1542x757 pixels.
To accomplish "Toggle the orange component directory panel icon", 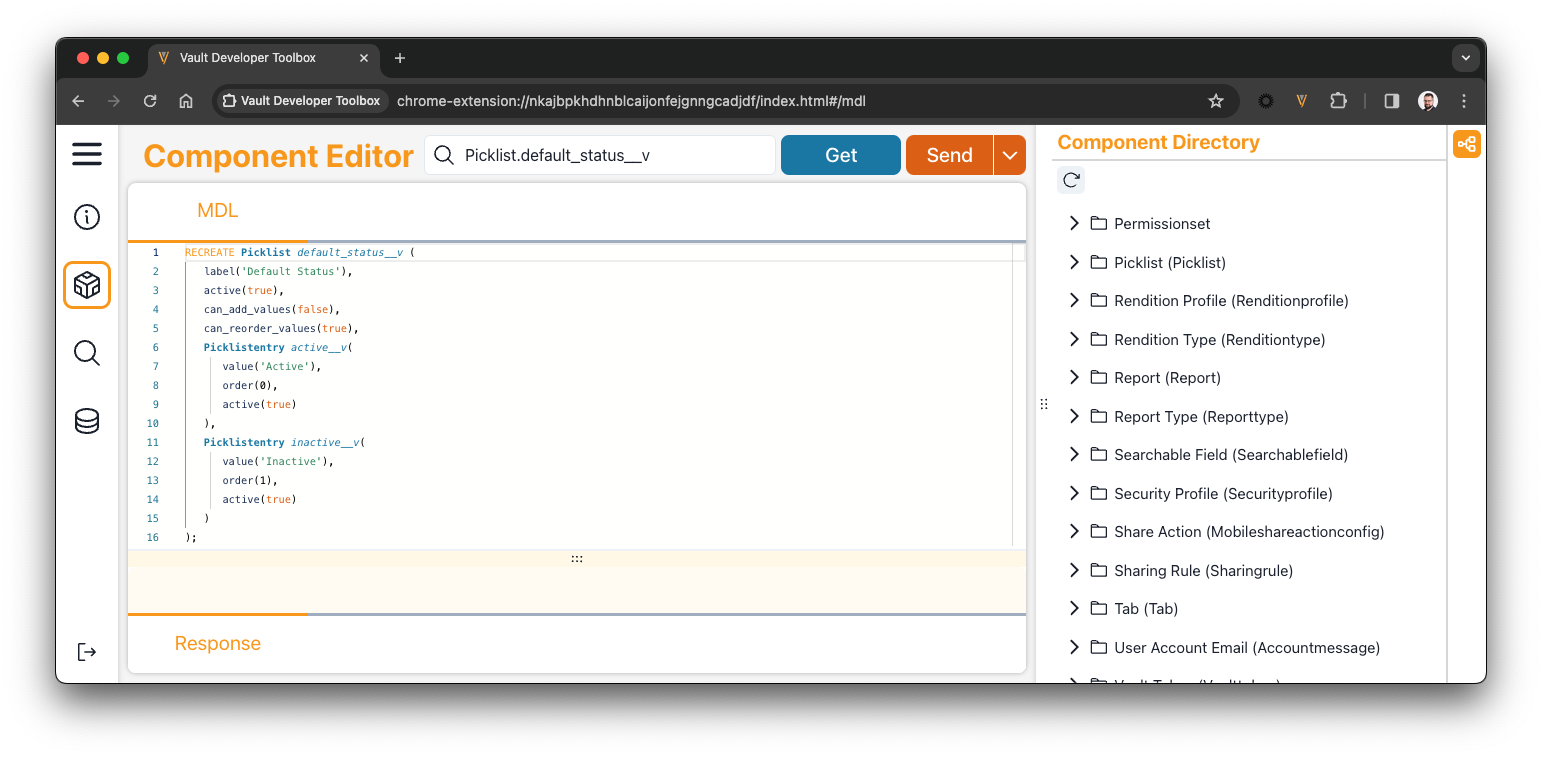I will [1467, 144].
